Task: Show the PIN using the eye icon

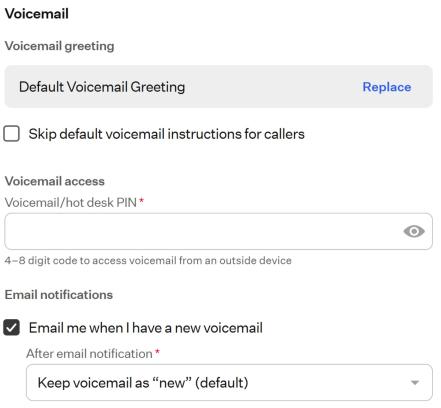Action: (x=414, y=231)
